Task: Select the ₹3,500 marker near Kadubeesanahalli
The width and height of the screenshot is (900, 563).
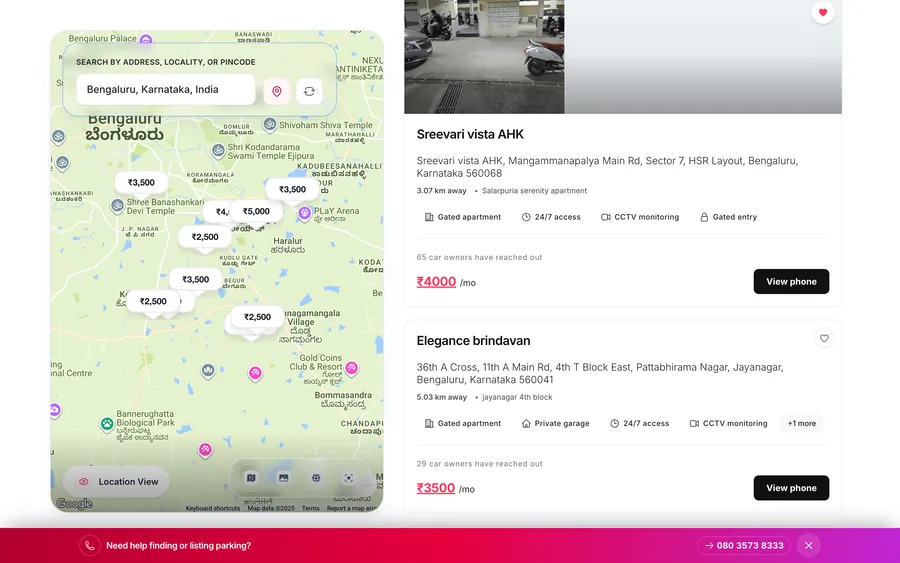Action: tap(292, 189)
